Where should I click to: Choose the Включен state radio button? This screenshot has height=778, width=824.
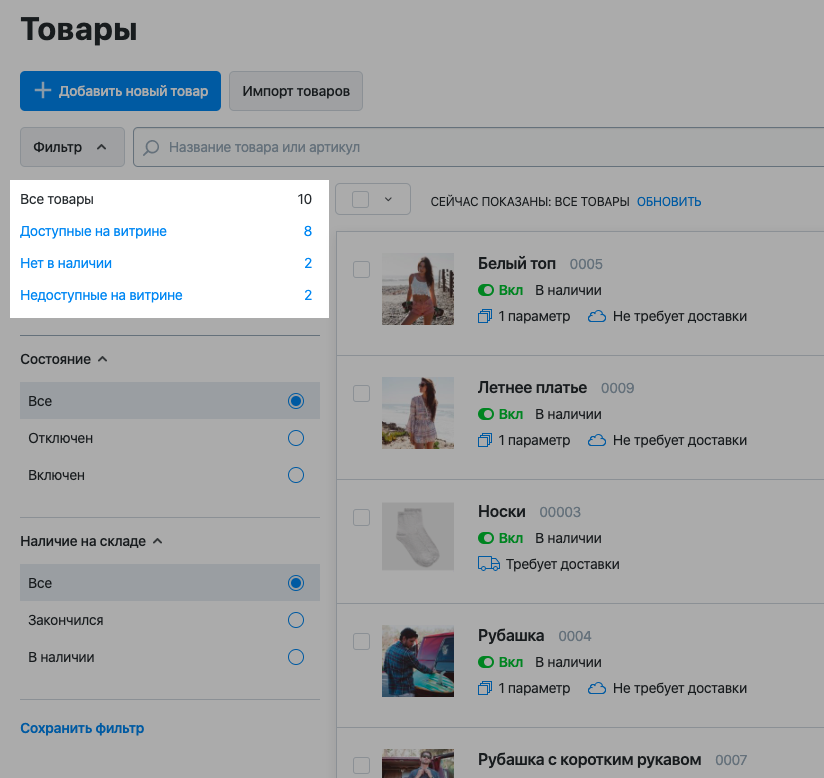(296, 475)
